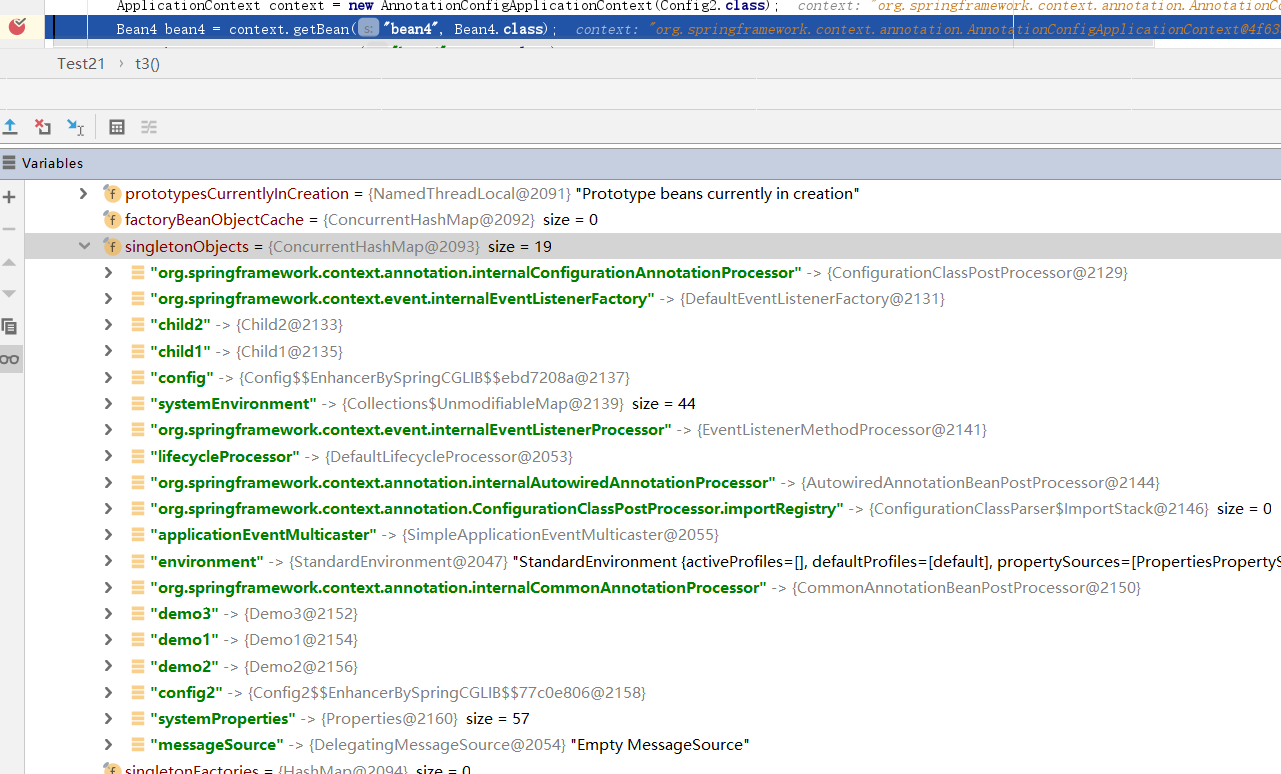
Task: Expand the "config2" entry
Action: pyautogui.click(x=109, y=692)
